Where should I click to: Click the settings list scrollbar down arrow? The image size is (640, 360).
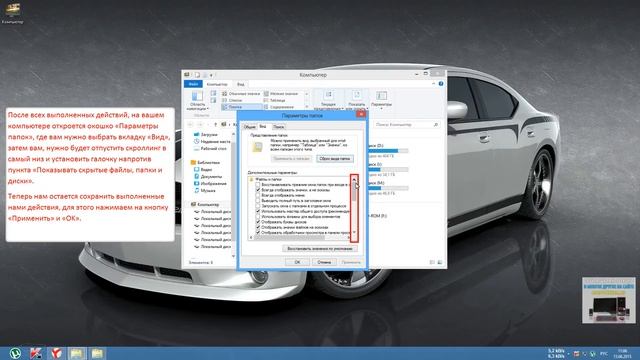coord(354,232)
